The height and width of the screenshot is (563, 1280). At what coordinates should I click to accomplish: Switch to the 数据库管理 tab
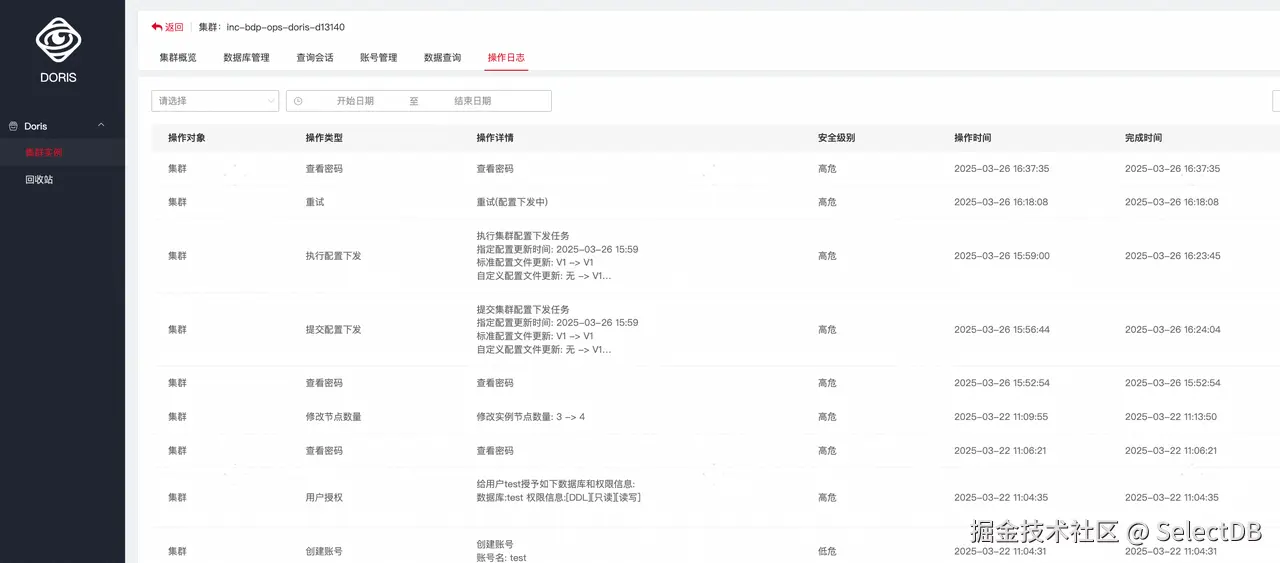[x=246, y=58]
